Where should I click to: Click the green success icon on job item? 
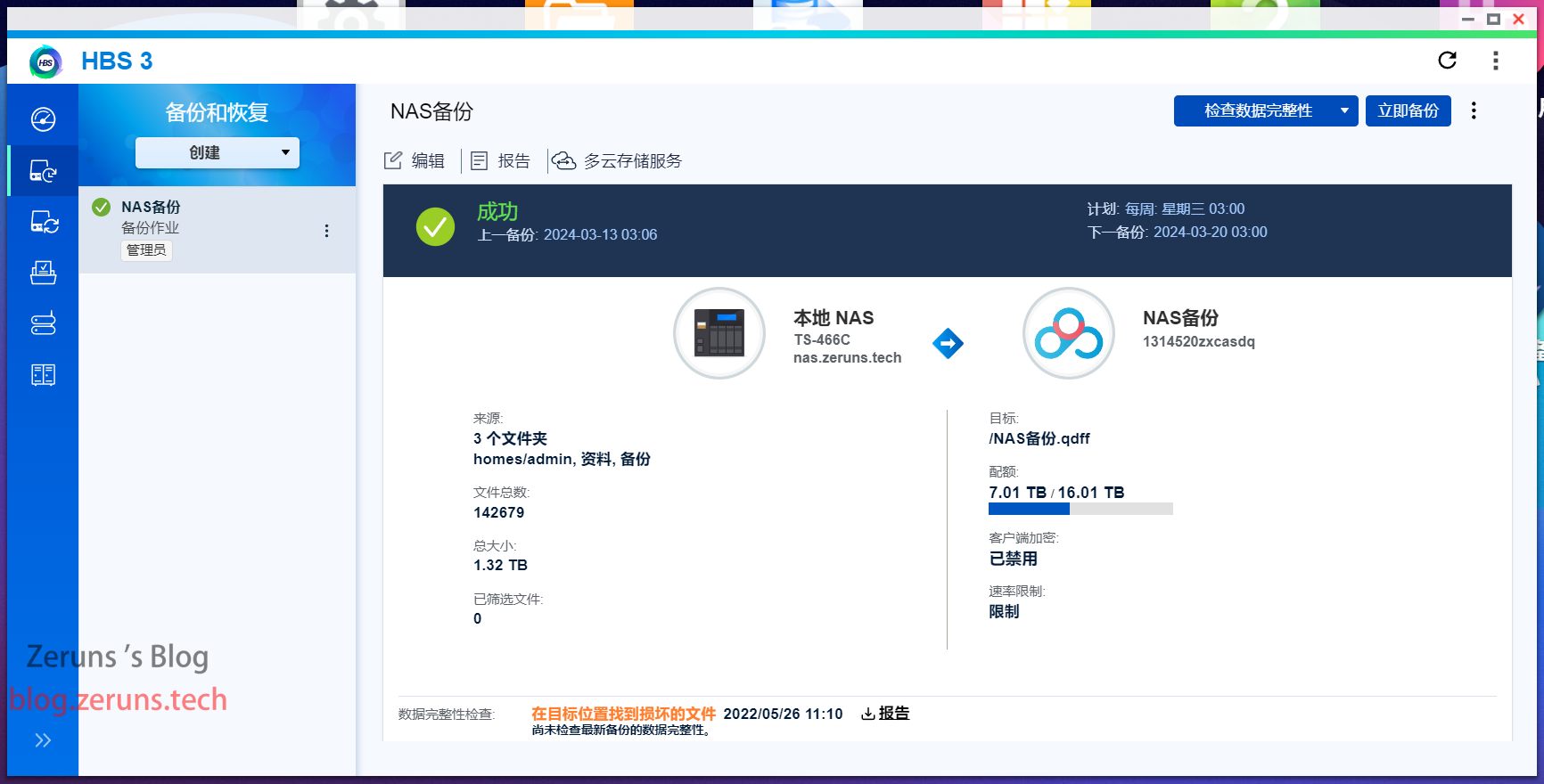tap(102, 207)
